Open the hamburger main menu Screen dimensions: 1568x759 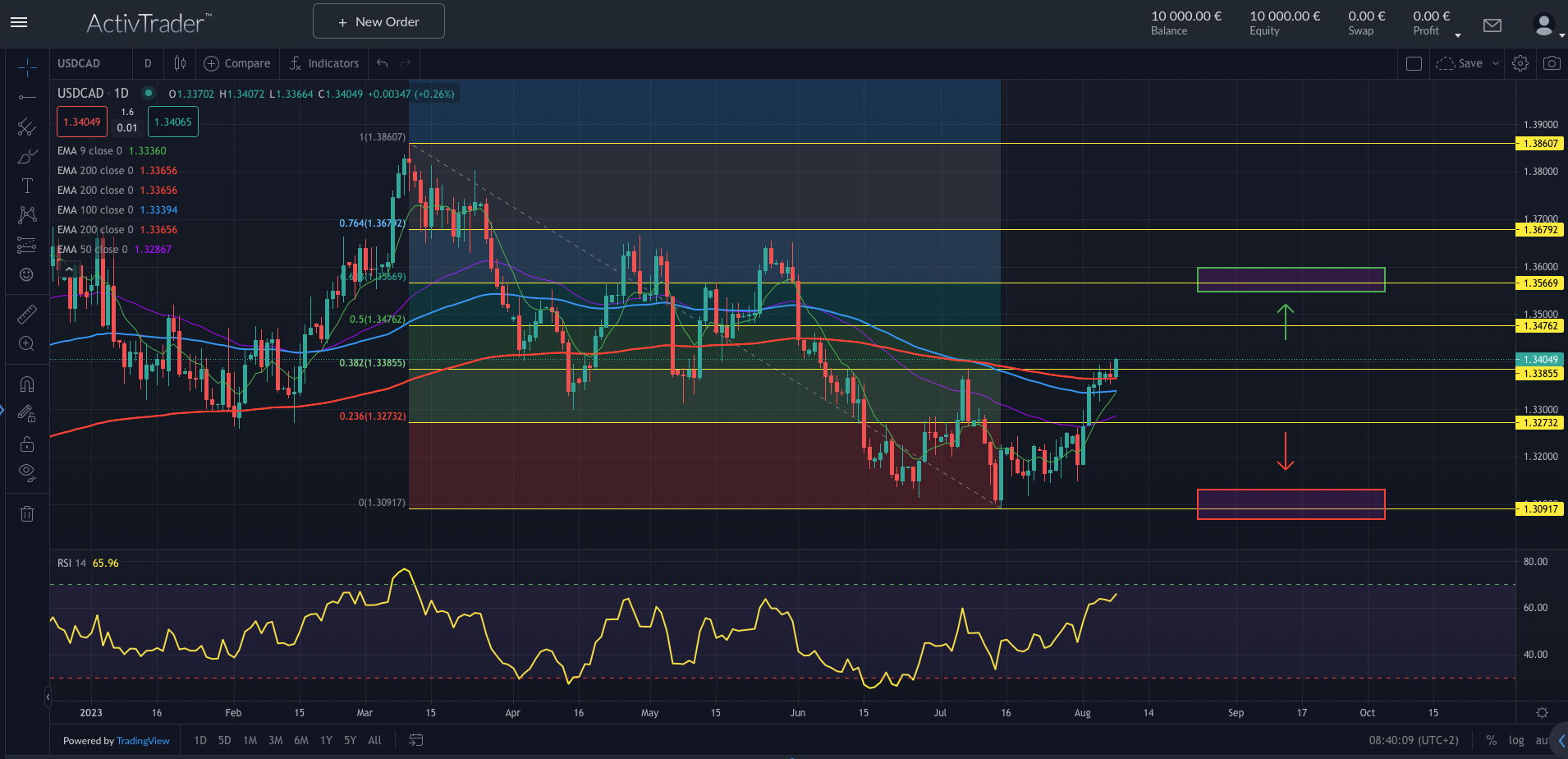(x=19, y=22)
